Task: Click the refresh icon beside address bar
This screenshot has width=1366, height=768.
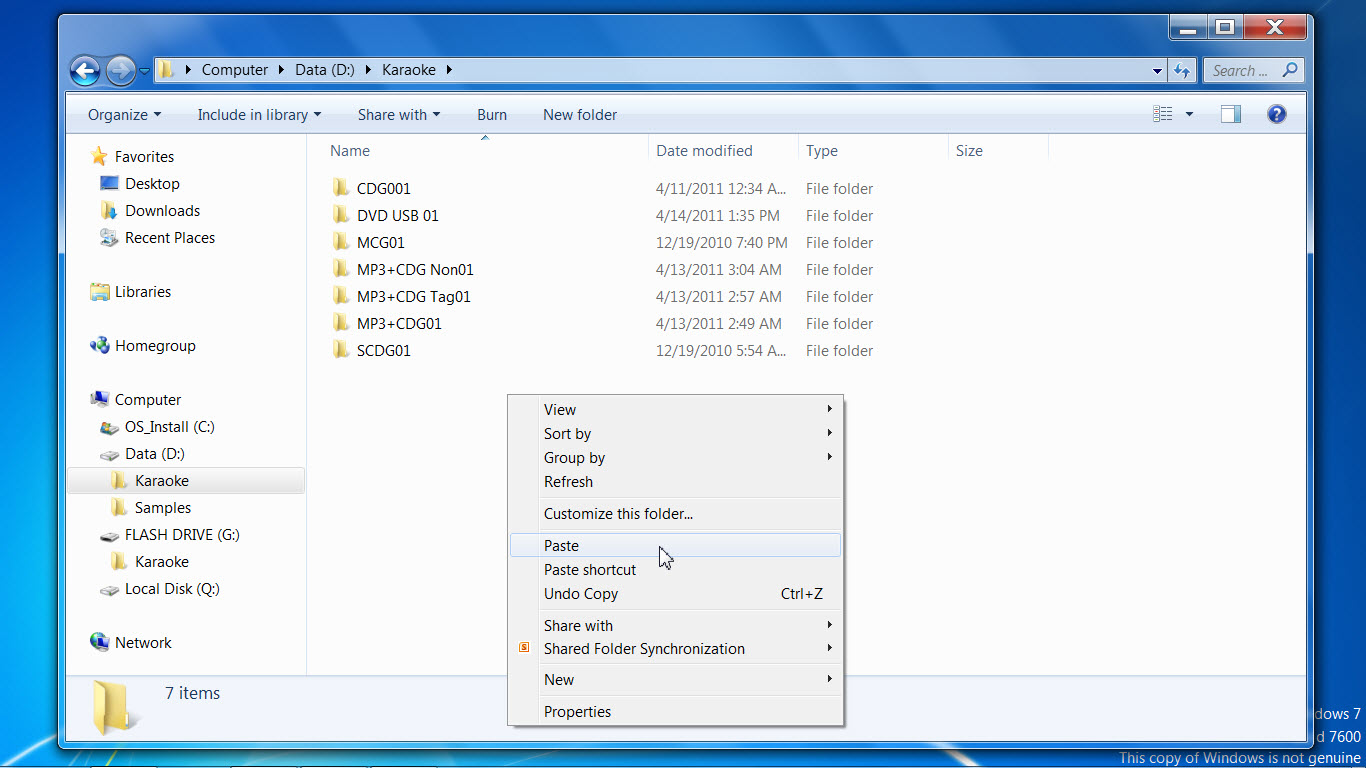Action: [1183, 70]
